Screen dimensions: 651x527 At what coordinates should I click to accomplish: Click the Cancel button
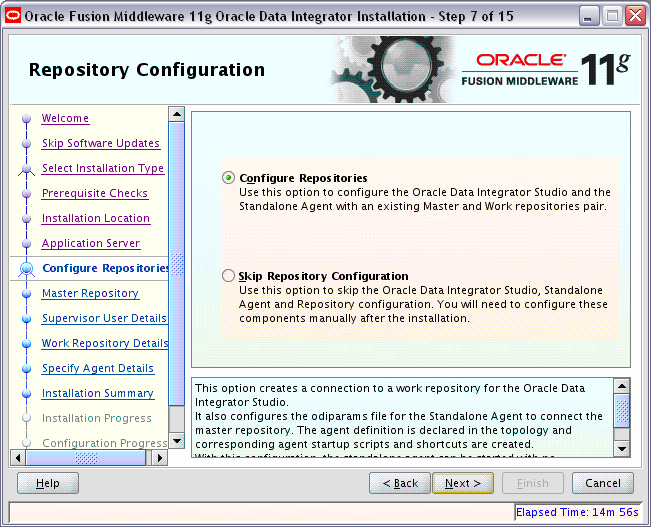pos(603,483)
